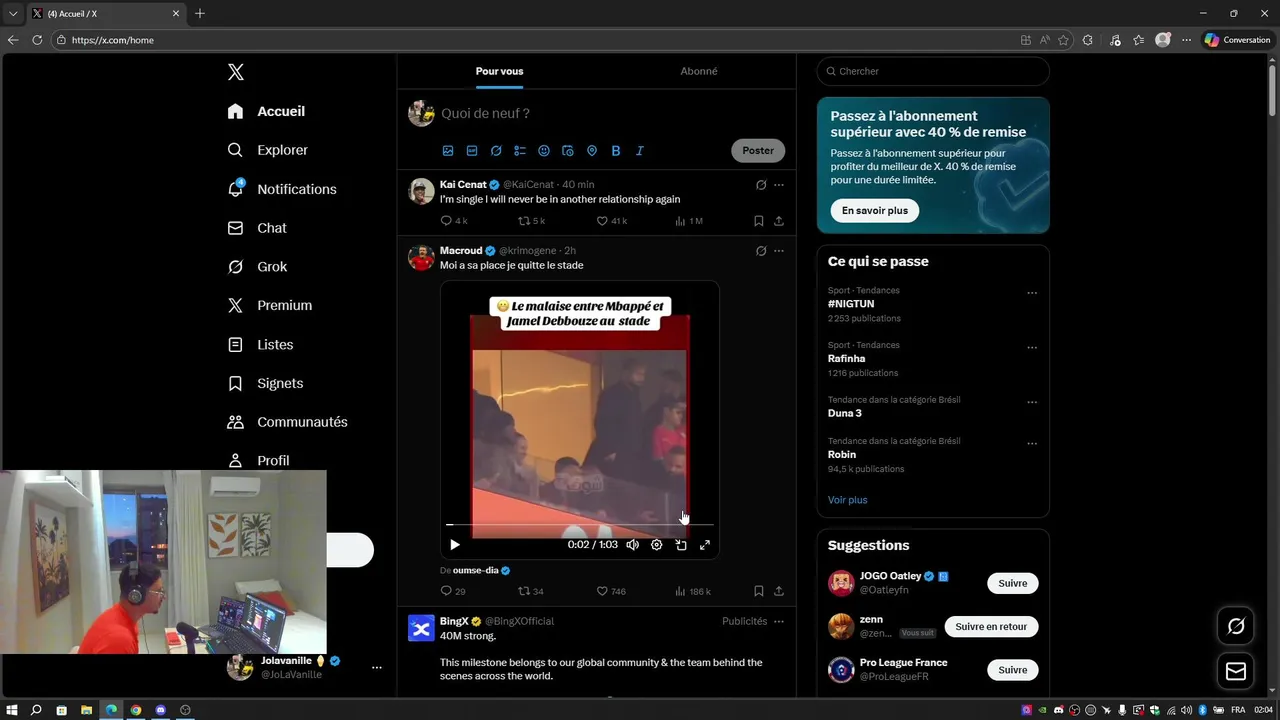
Task: Follow Pro League France
Action: click(x=1012, y=670)
